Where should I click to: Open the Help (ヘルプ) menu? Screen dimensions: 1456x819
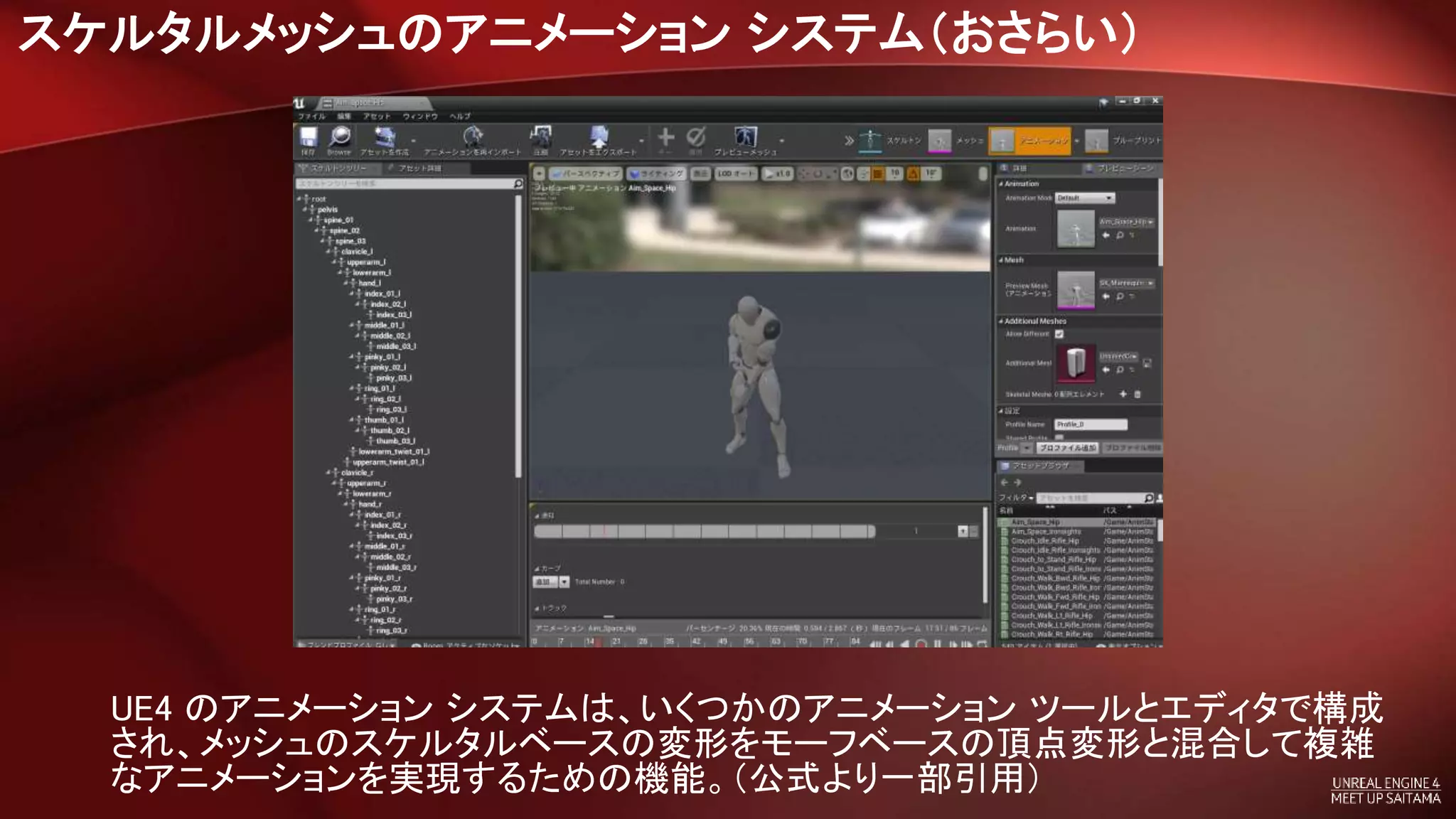tap(460, 116)
